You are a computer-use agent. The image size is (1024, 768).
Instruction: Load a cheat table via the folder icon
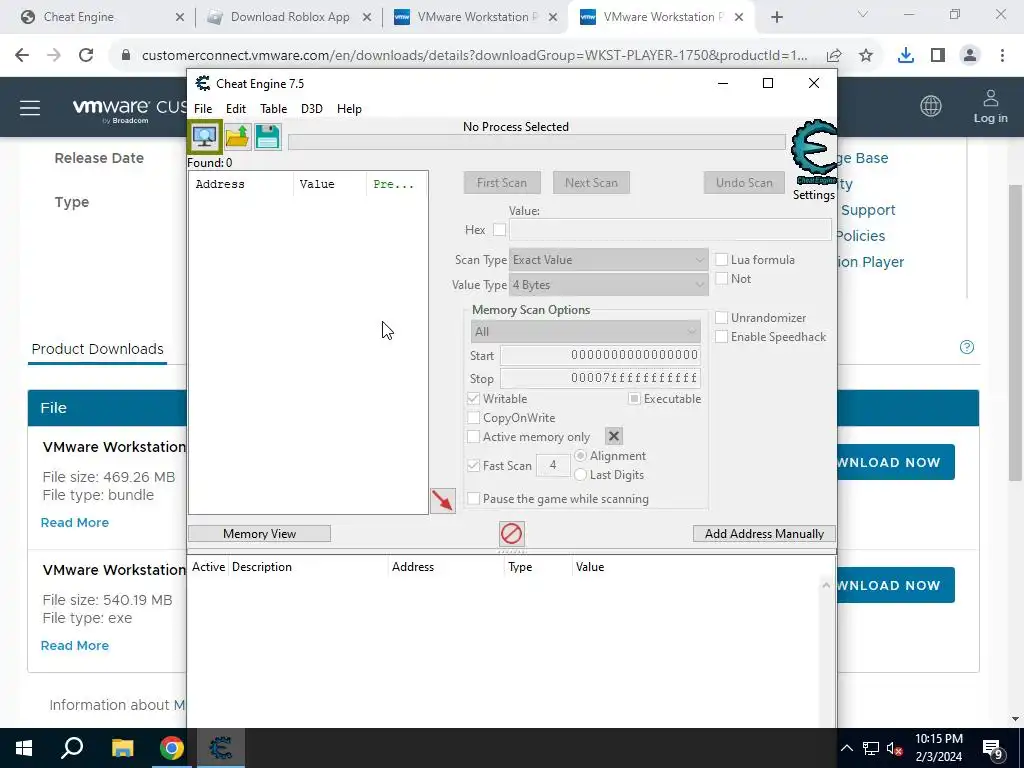pos(236,136)
